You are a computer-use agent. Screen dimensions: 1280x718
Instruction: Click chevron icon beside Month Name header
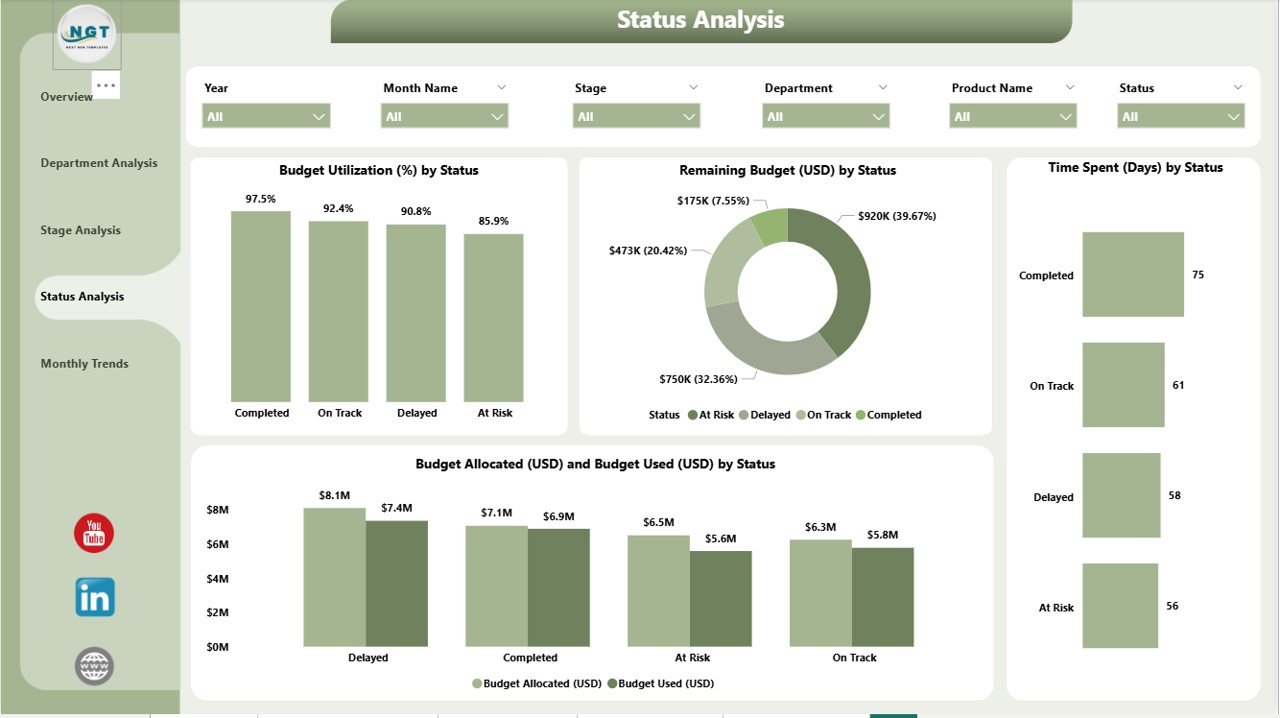pos(501,88)
